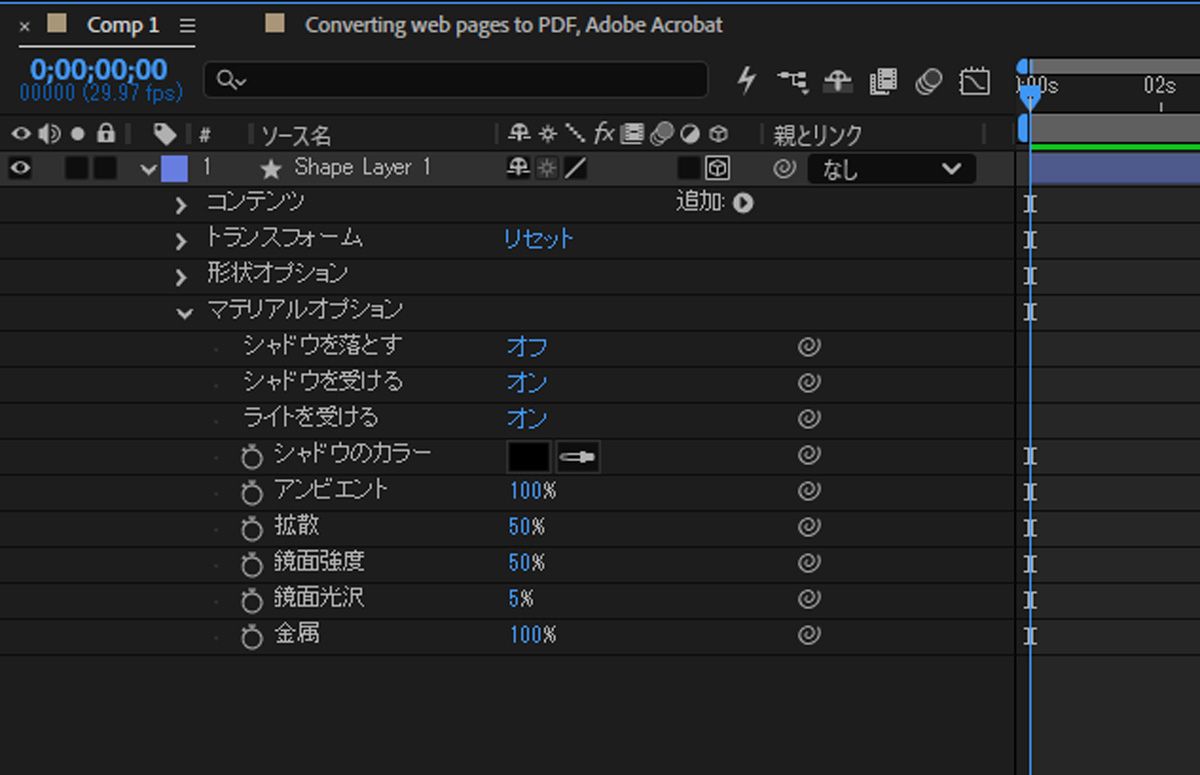Click the 鏡面光沢 value 5%
The width and height of the screenshot is (1200, 775).
point(521,599)
